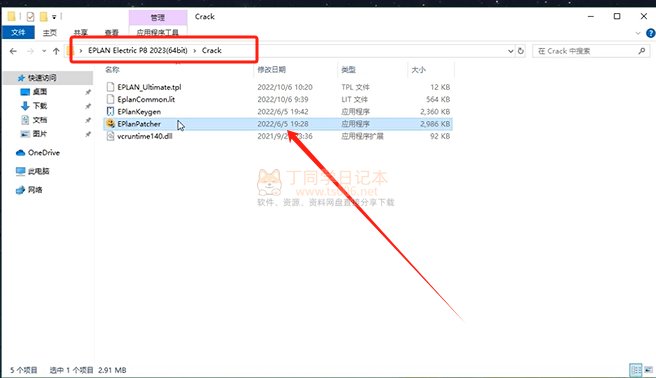This screenshot has height=378, width=656.
Task: Click the EPLAN Electric P8 2023 breadcrumb
Action: pos(138,50)
